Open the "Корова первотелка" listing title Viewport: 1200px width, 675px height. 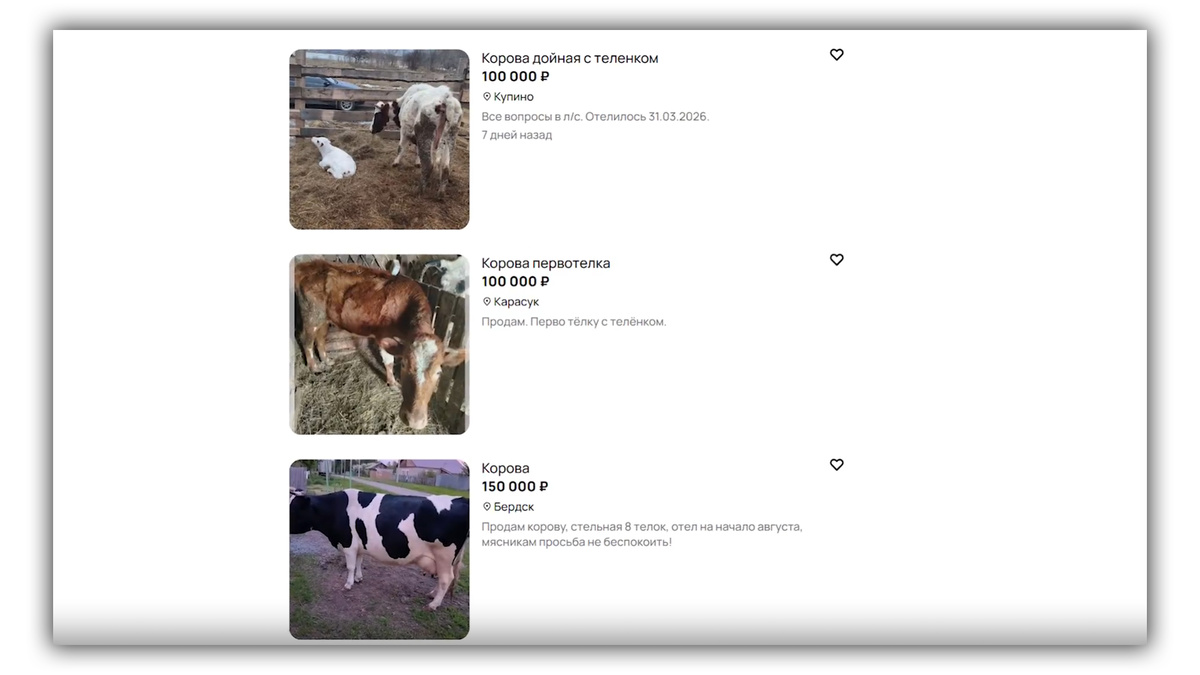(x=546, y=263)
